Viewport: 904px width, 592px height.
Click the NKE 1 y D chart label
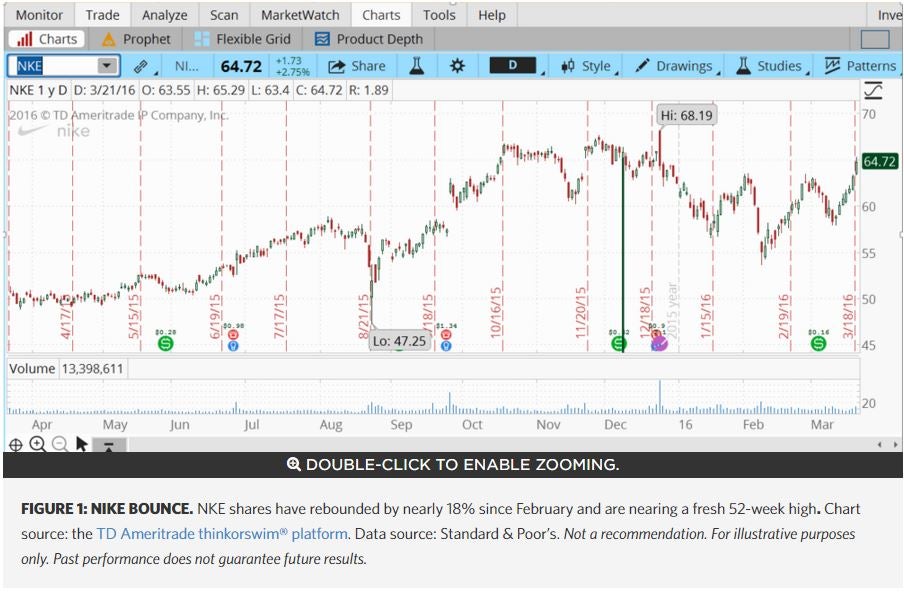[38, 90]
